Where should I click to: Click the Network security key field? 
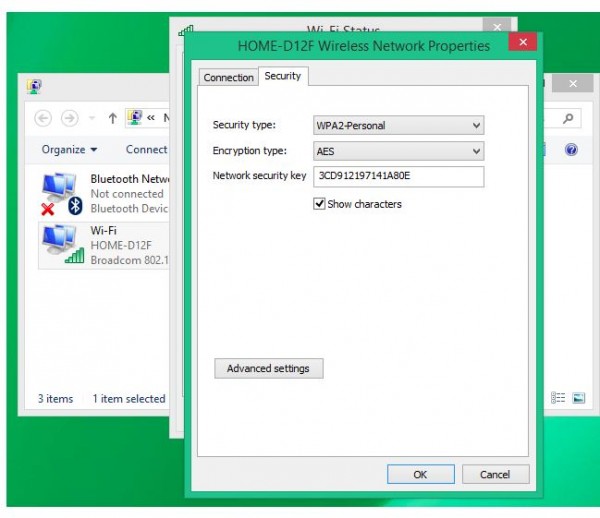pos(398,177)
